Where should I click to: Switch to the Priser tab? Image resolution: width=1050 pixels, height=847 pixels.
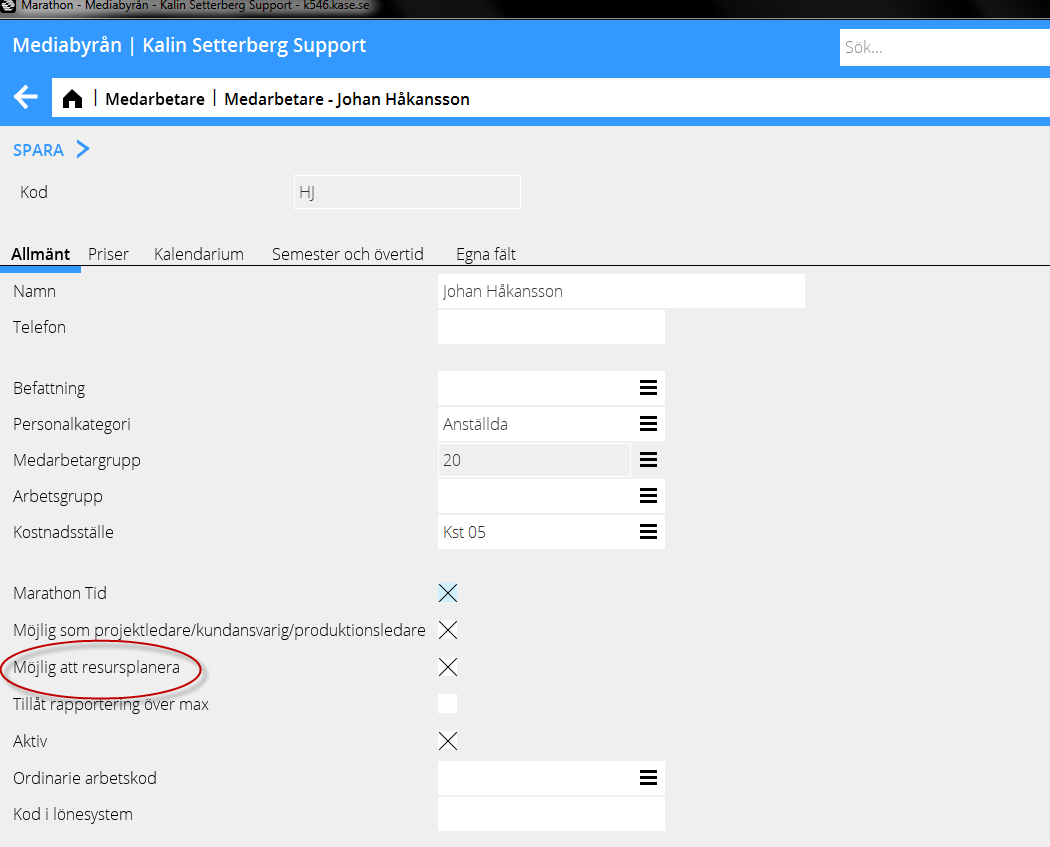coord(108,254)
